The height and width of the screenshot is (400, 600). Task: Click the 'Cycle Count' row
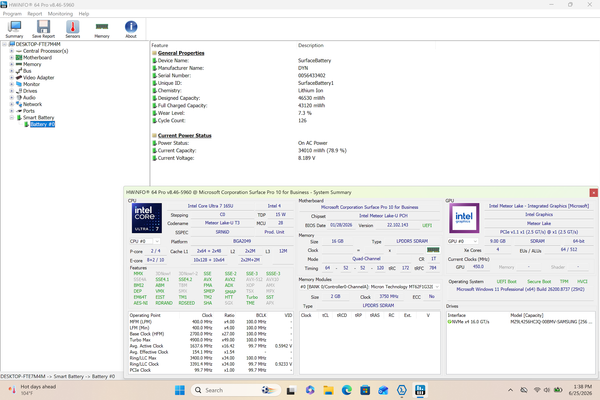pos(230,121)
